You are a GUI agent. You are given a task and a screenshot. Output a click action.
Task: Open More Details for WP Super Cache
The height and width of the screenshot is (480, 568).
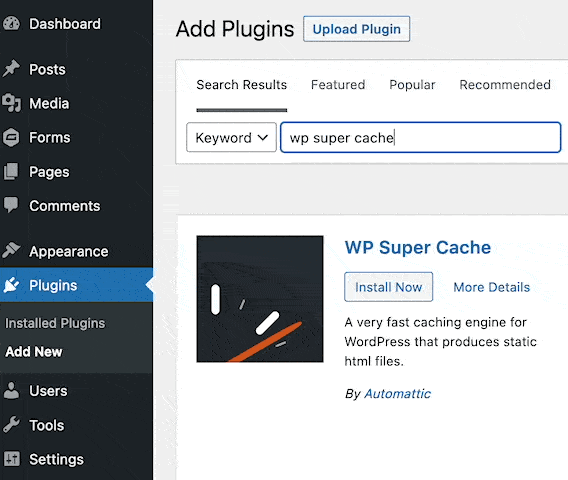point(492,287)
